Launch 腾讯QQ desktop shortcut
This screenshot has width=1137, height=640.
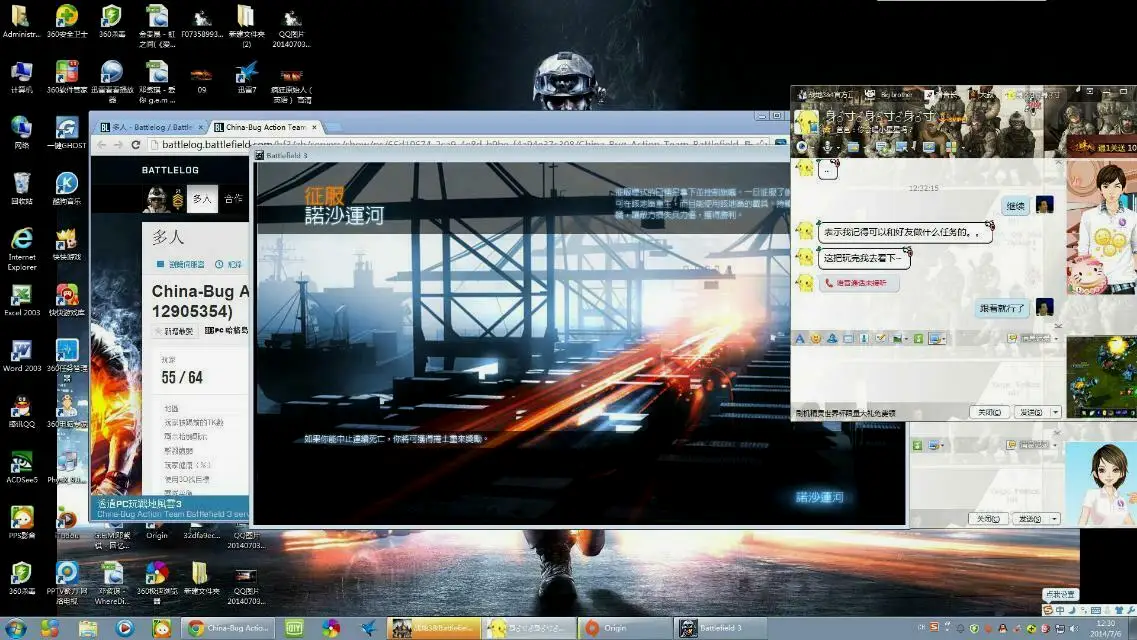(x=22, y=411)
